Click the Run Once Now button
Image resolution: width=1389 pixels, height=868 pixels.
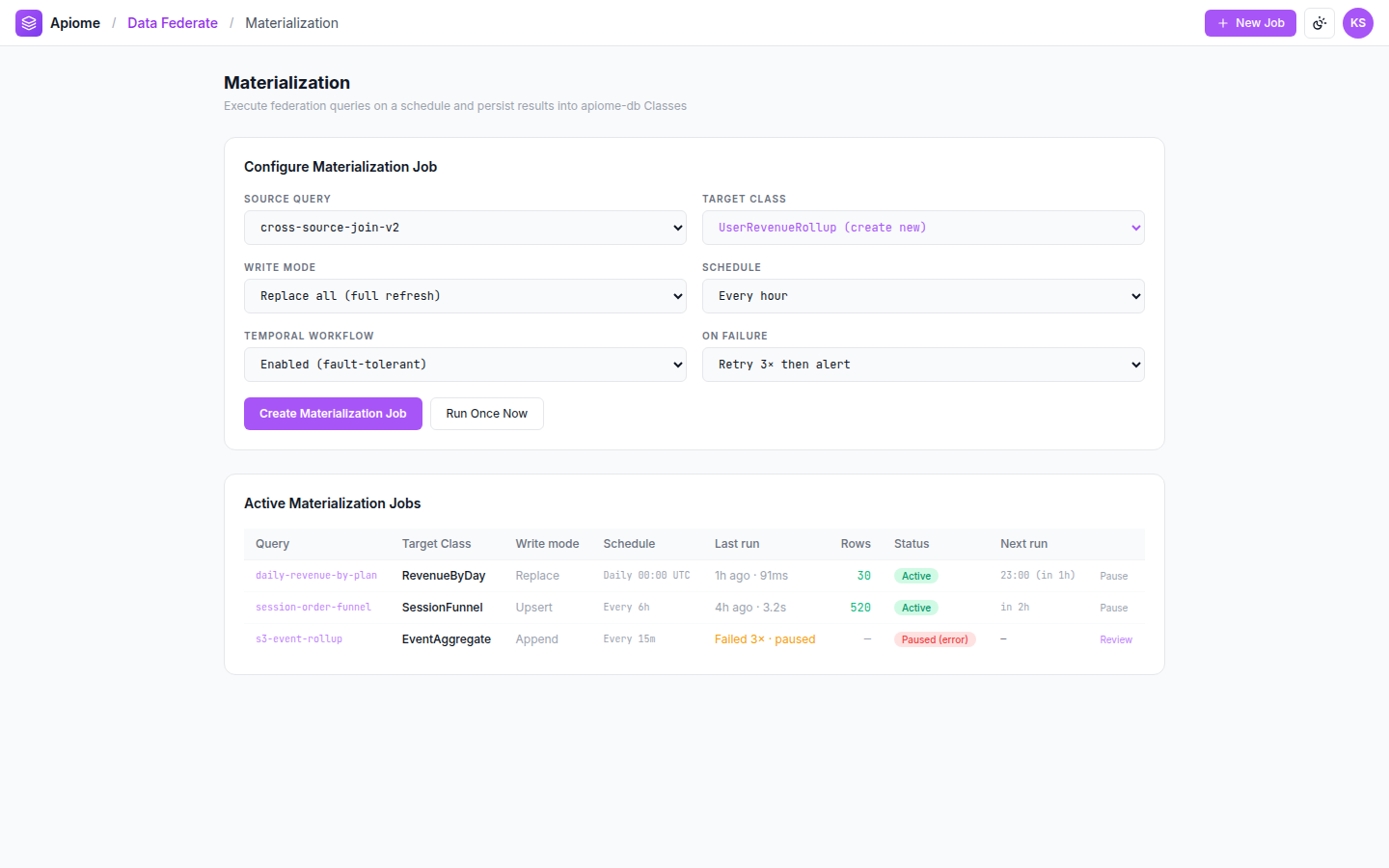[487, 414]
